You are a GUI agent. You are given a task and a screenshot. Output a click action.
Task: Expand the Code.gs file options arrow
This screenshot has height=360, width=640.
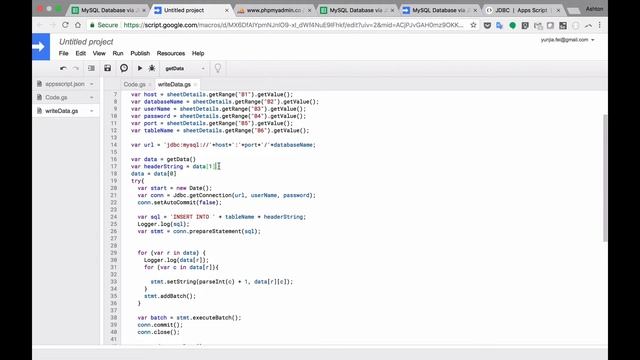[x=92, y=98]
